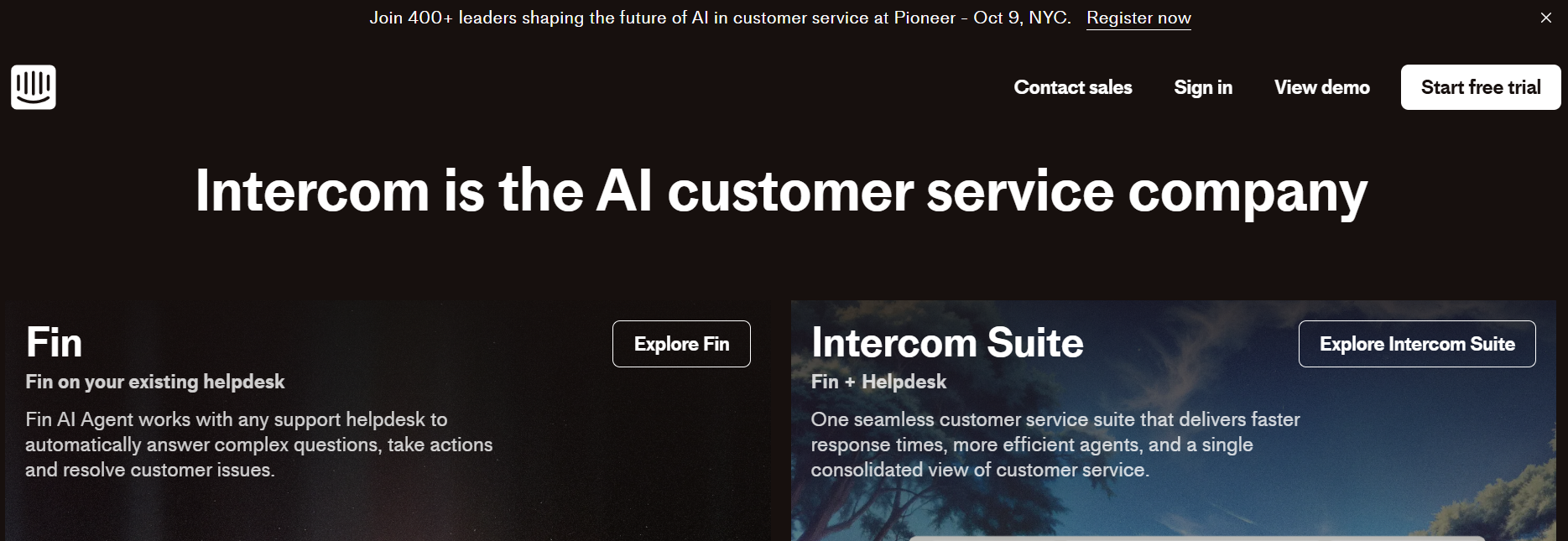Click the main AI customer service headline
1568x541 pixels.
(781, 191)
